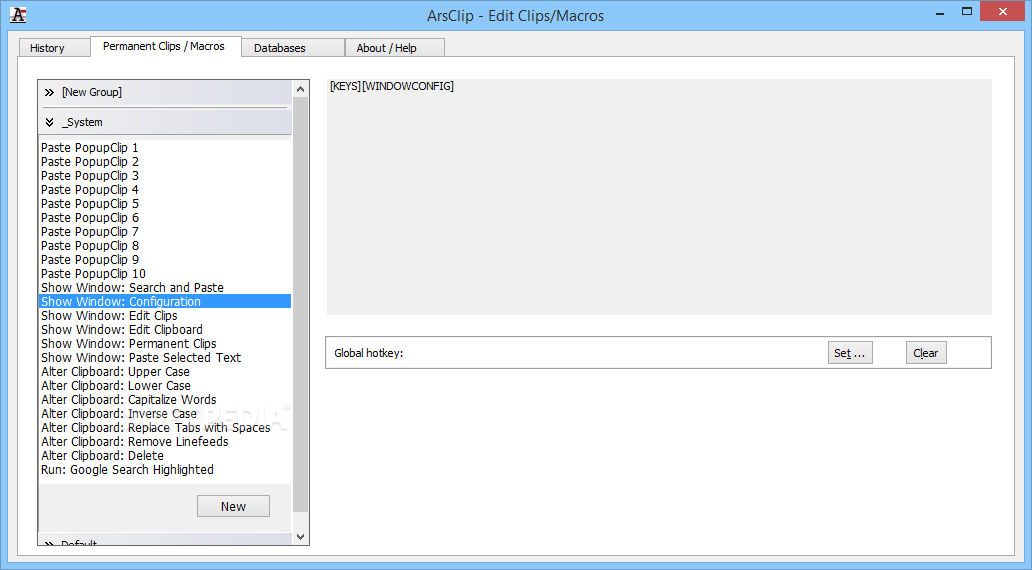Screen dimensions: 1032x570
Task: Select Show Window: Permanent Clips
Action: [165, 344]
